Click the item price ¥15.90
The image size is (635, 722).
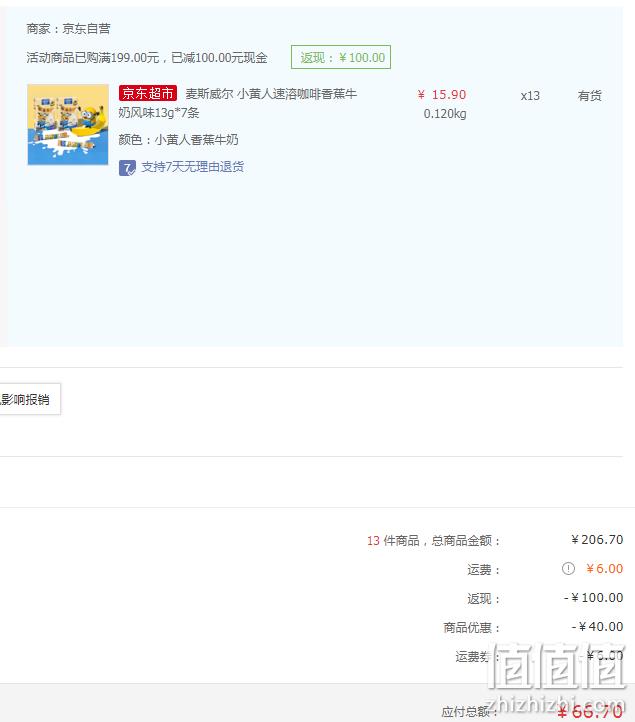tap(442, 95)
